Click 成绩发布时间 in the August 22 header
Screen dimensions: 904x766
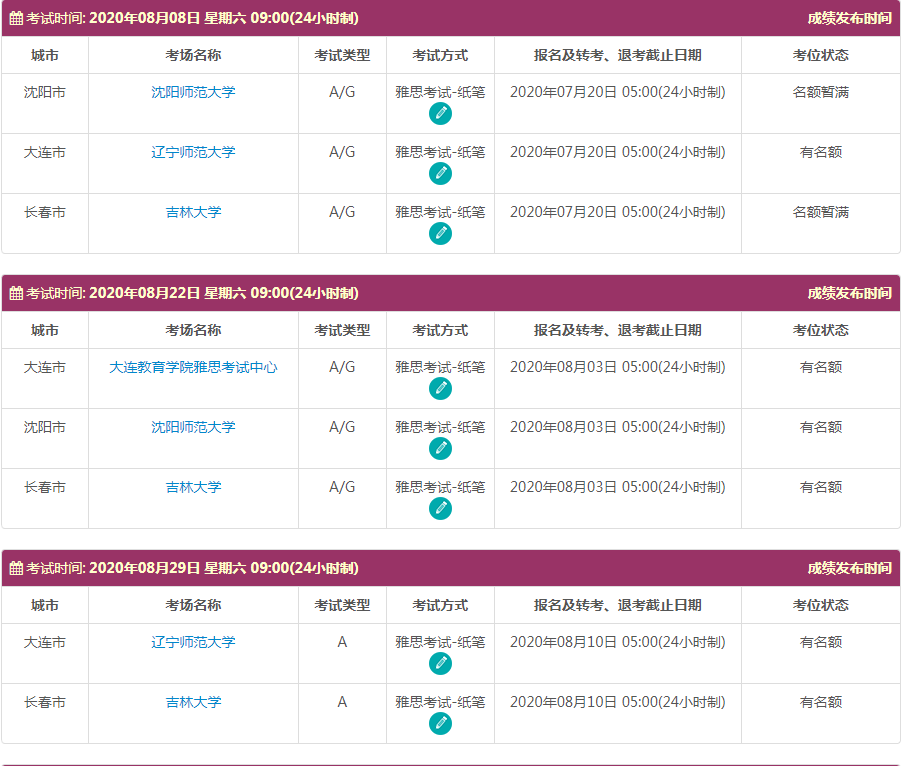tap(849, 293)
